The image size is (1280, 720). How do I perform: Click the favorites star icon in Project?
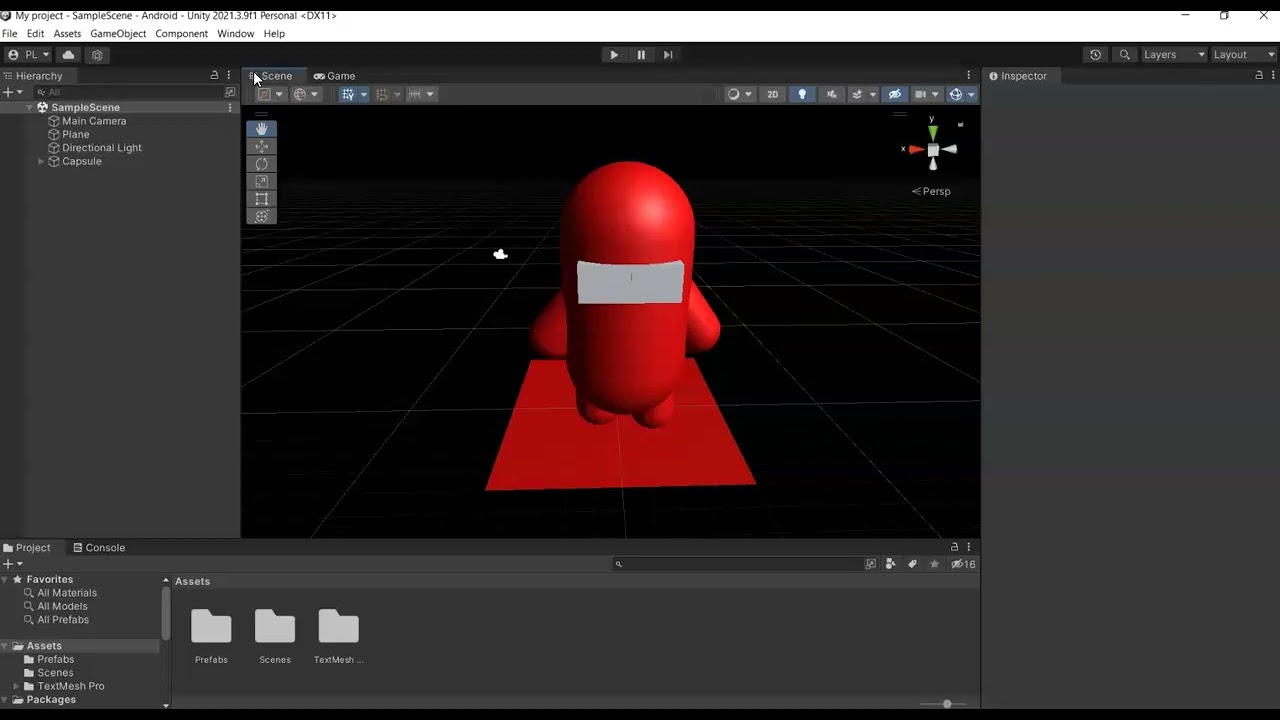click(x=934, y=564)
